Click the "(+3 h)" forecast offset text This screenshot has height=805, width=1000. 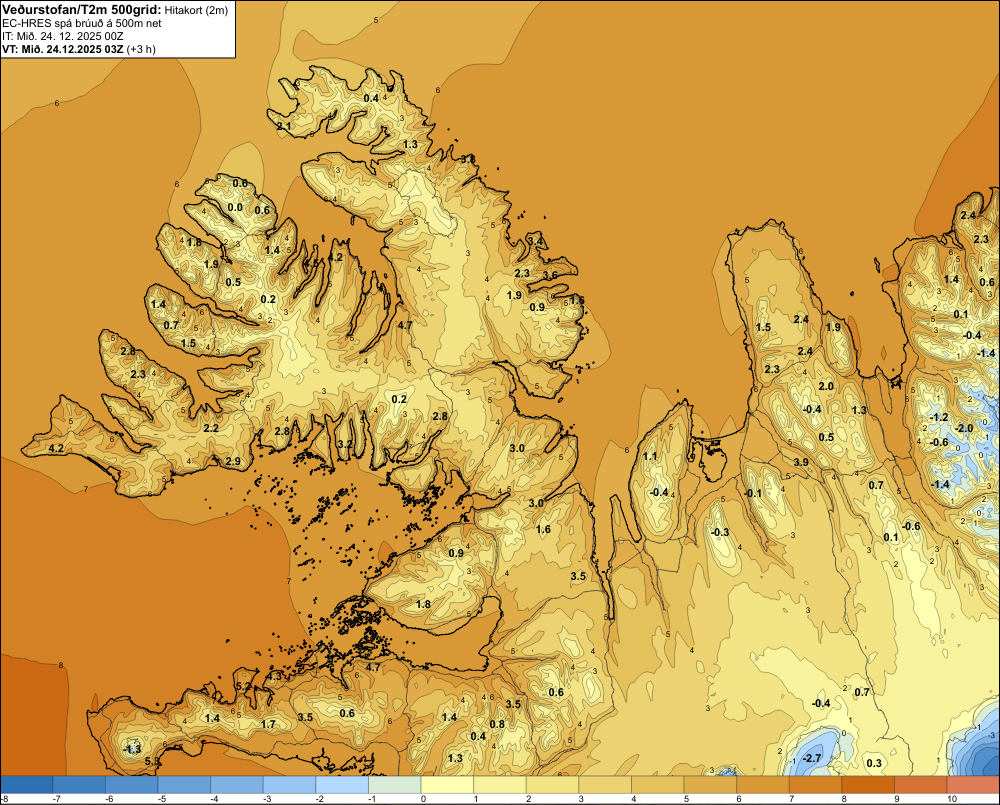[x=141, y=49]
